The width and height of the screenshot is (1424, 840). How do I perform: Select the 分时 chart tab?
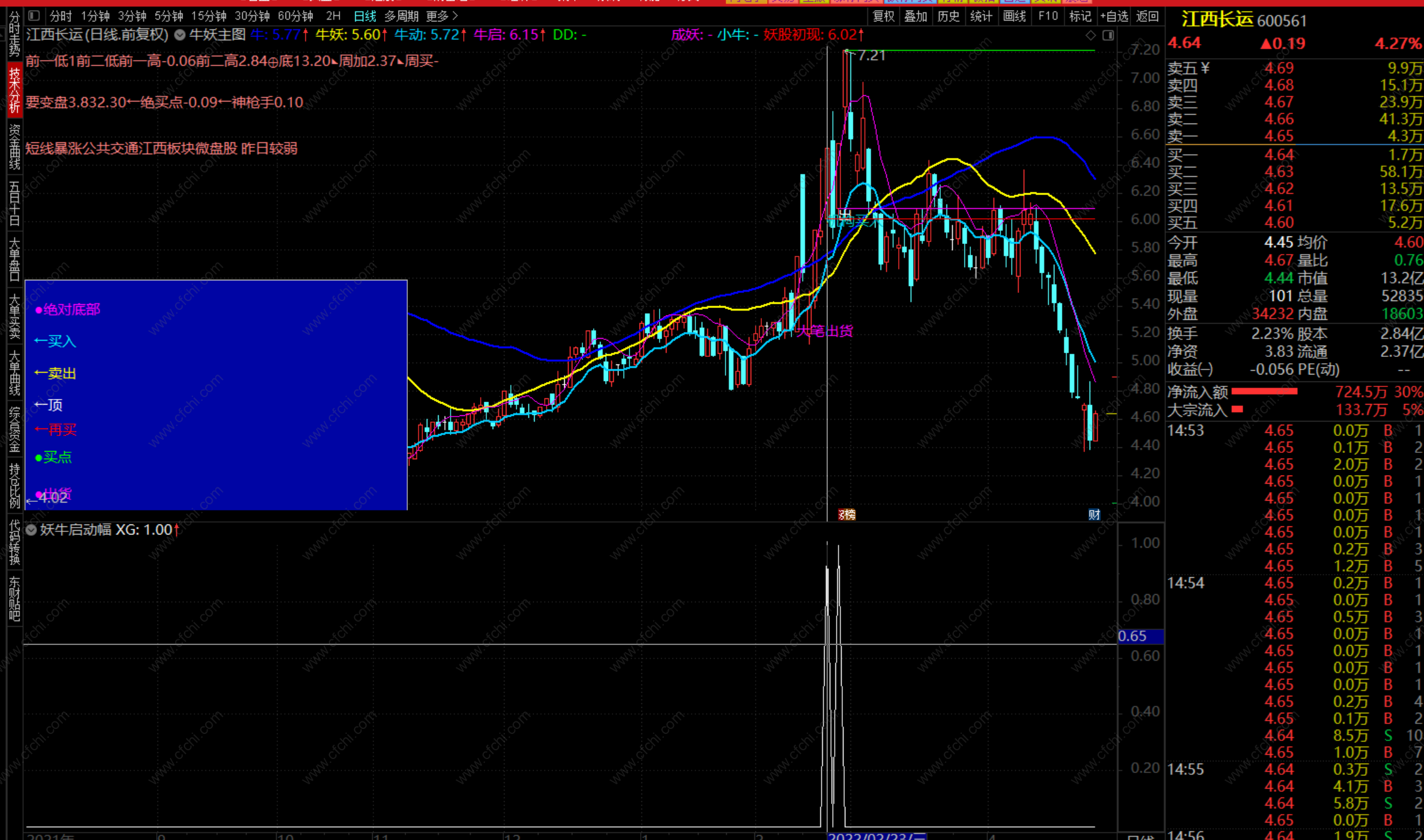point(61,16)
